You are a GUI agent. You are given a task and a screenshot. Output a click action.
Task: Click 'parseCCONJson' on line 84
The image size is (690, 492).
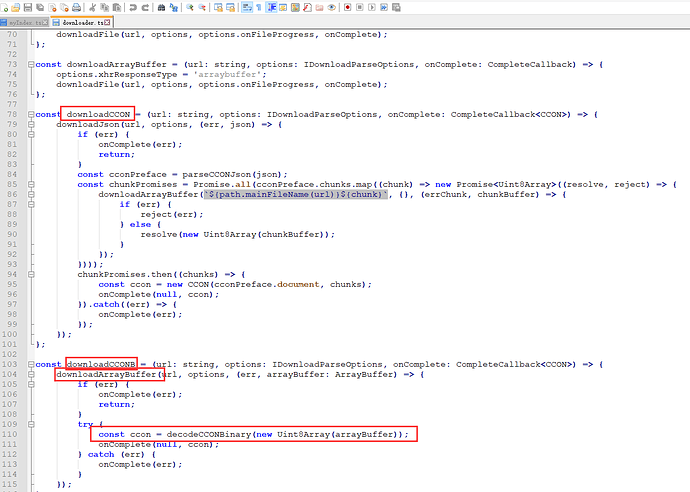[x=218, y=174]
